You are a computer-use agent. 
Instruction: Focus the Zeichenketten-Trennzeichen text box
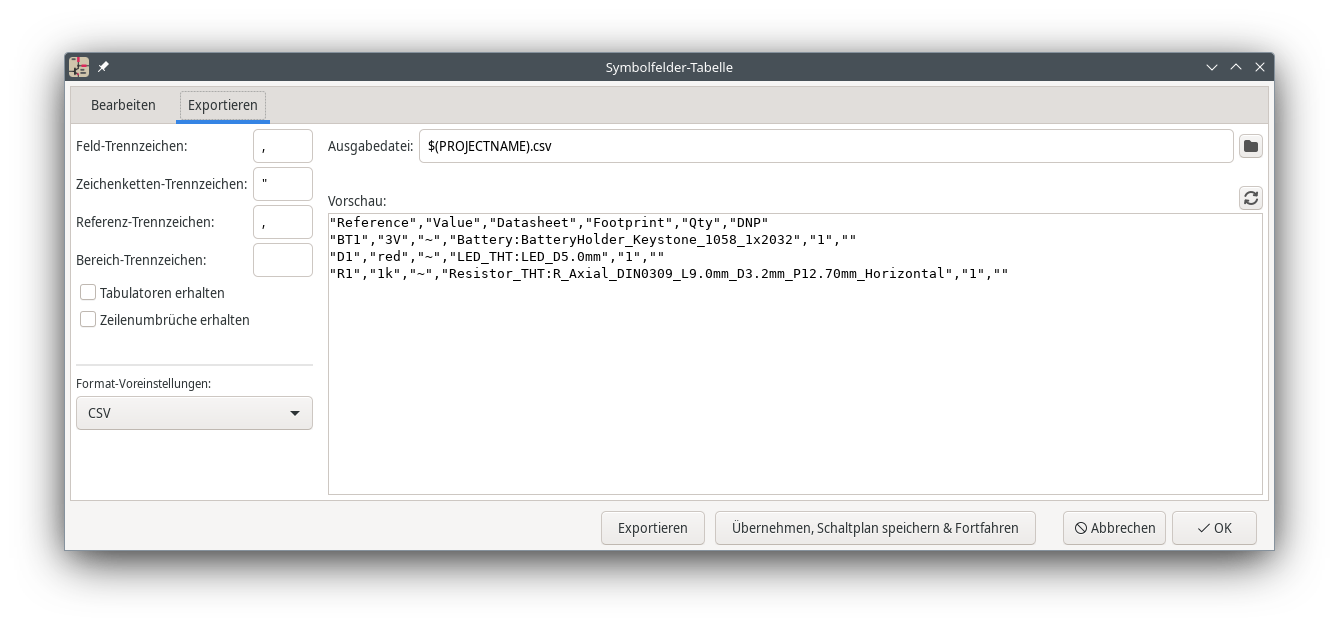point(283,184)
